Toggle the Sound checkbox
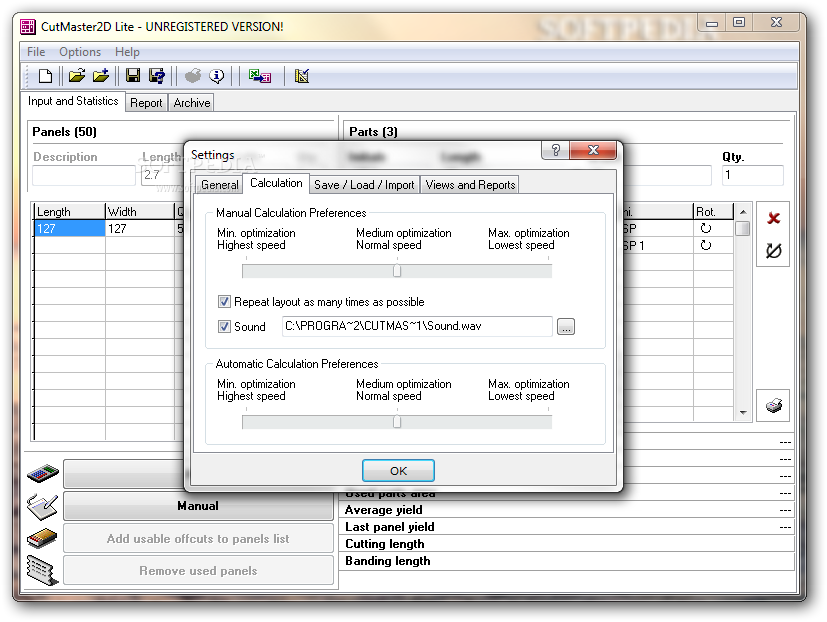The image size is (827, 622). point(224,327)
